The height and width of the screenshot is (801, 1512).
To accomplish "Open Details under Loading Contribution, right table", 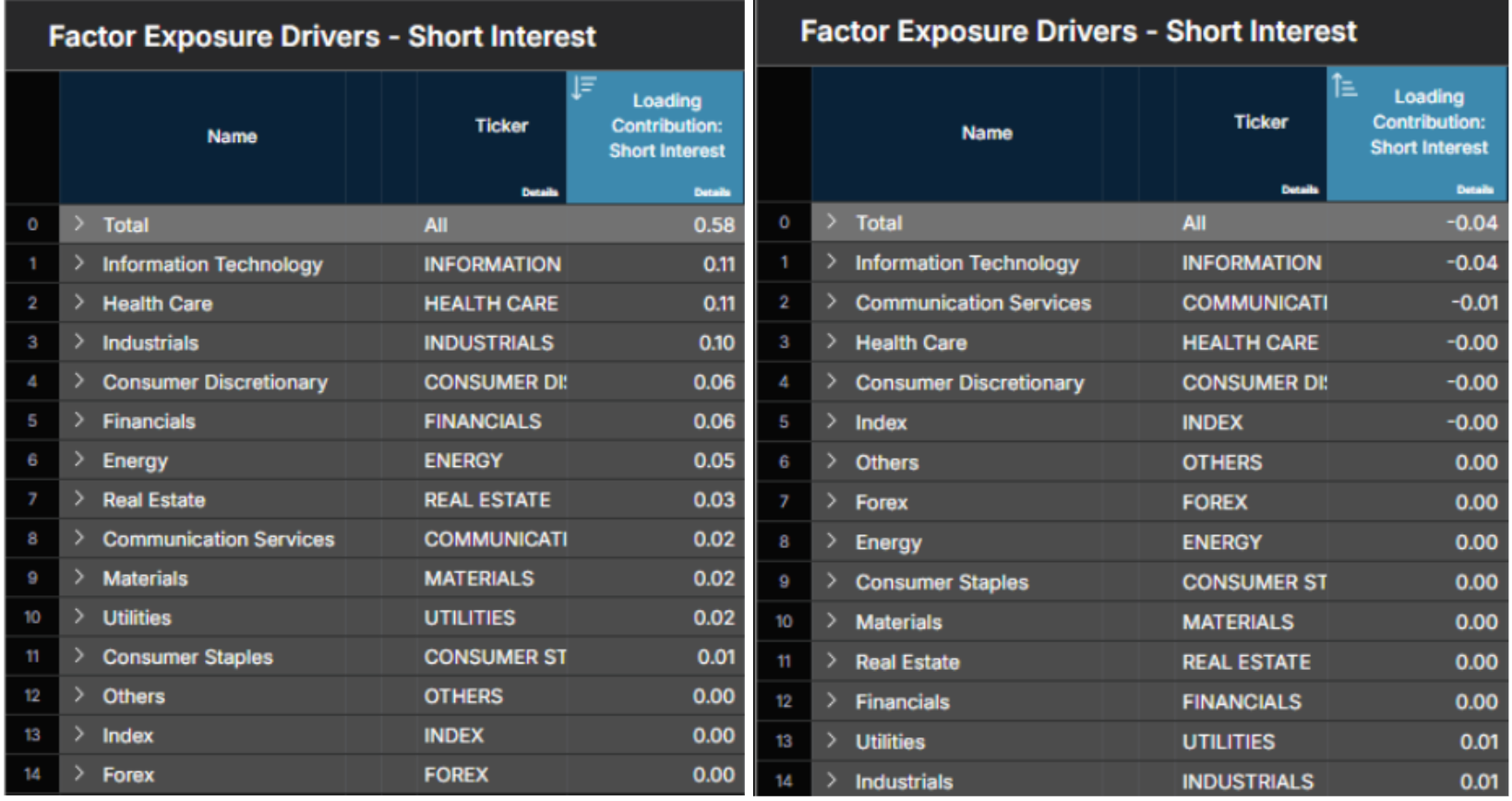I will pyautogui.click(x=1474, y=189).
